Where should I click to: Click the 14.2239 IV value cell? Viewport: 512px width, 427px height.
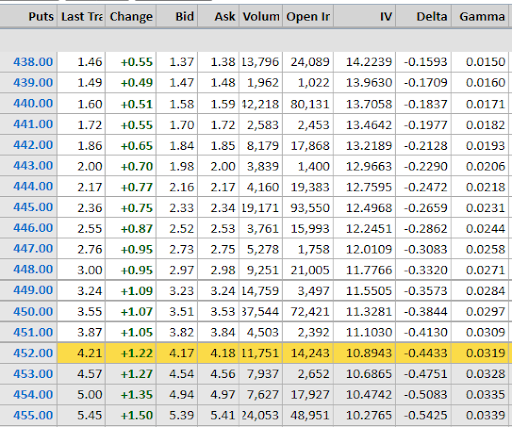coord(365,62)
